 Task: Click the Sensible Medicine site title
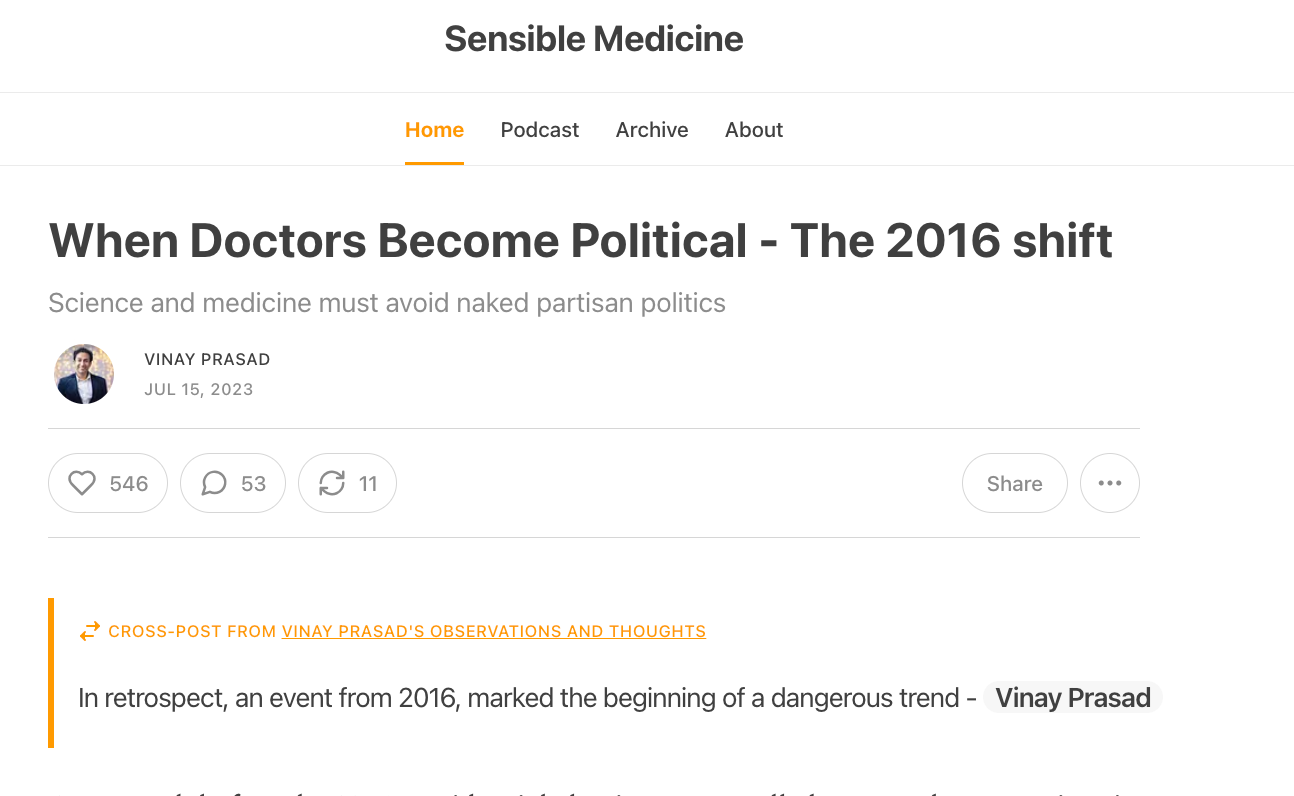click(x=594, y=39)
